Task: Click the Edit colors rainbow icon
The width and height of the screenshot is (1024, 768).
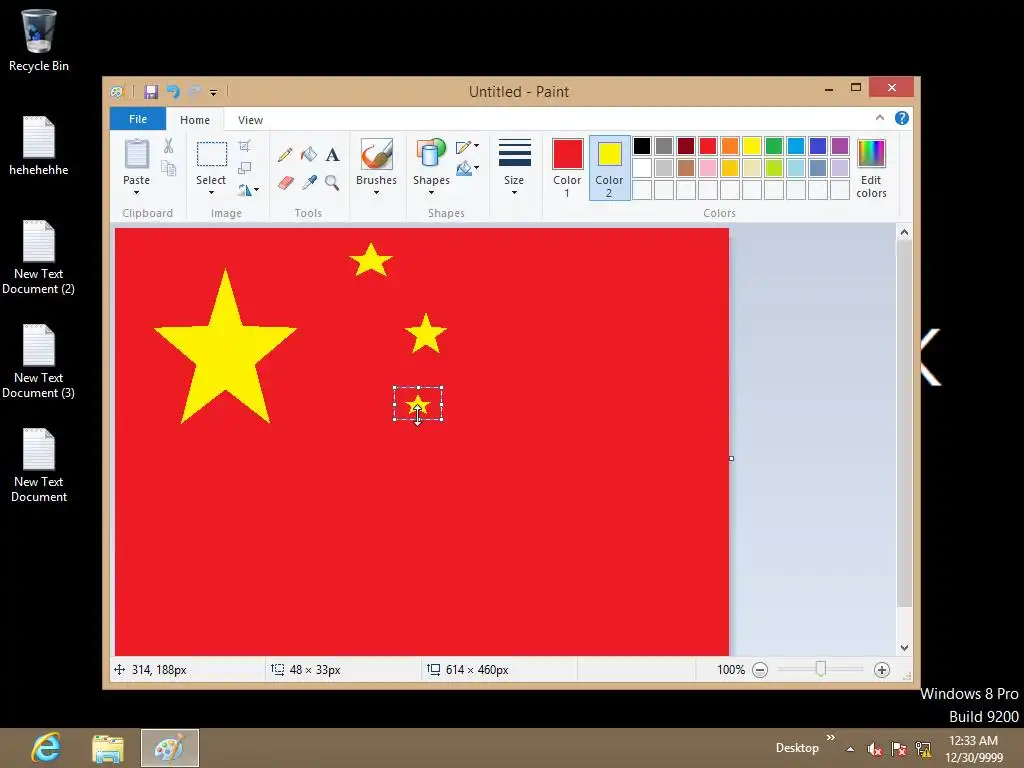Action: click(x=871, y=154)
